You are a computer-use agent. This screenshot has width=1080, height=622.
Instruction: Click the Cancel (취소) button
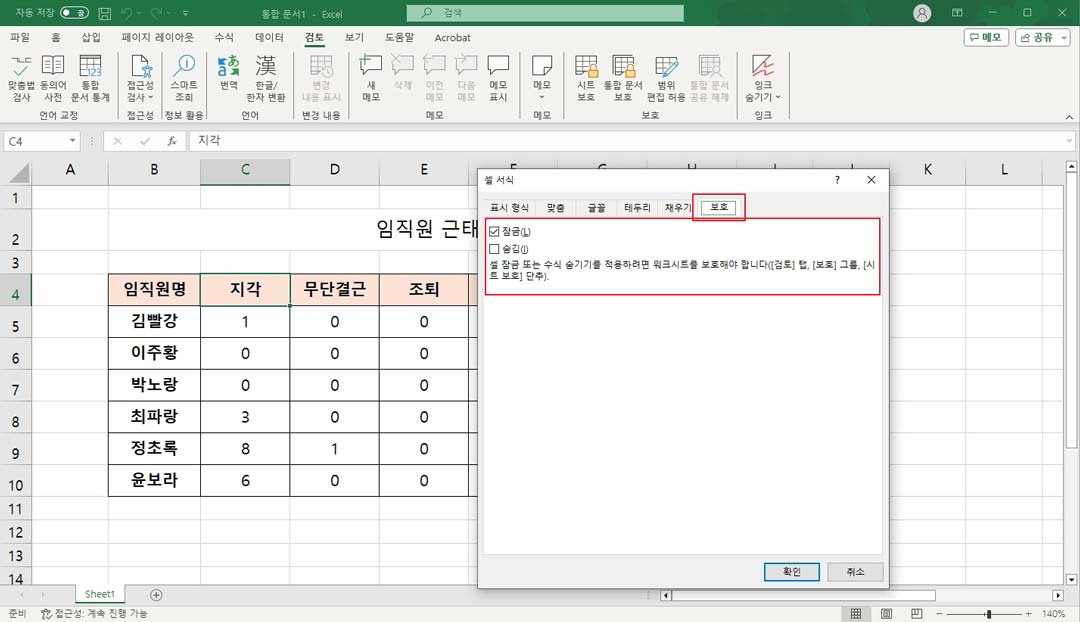coord(855,572)
